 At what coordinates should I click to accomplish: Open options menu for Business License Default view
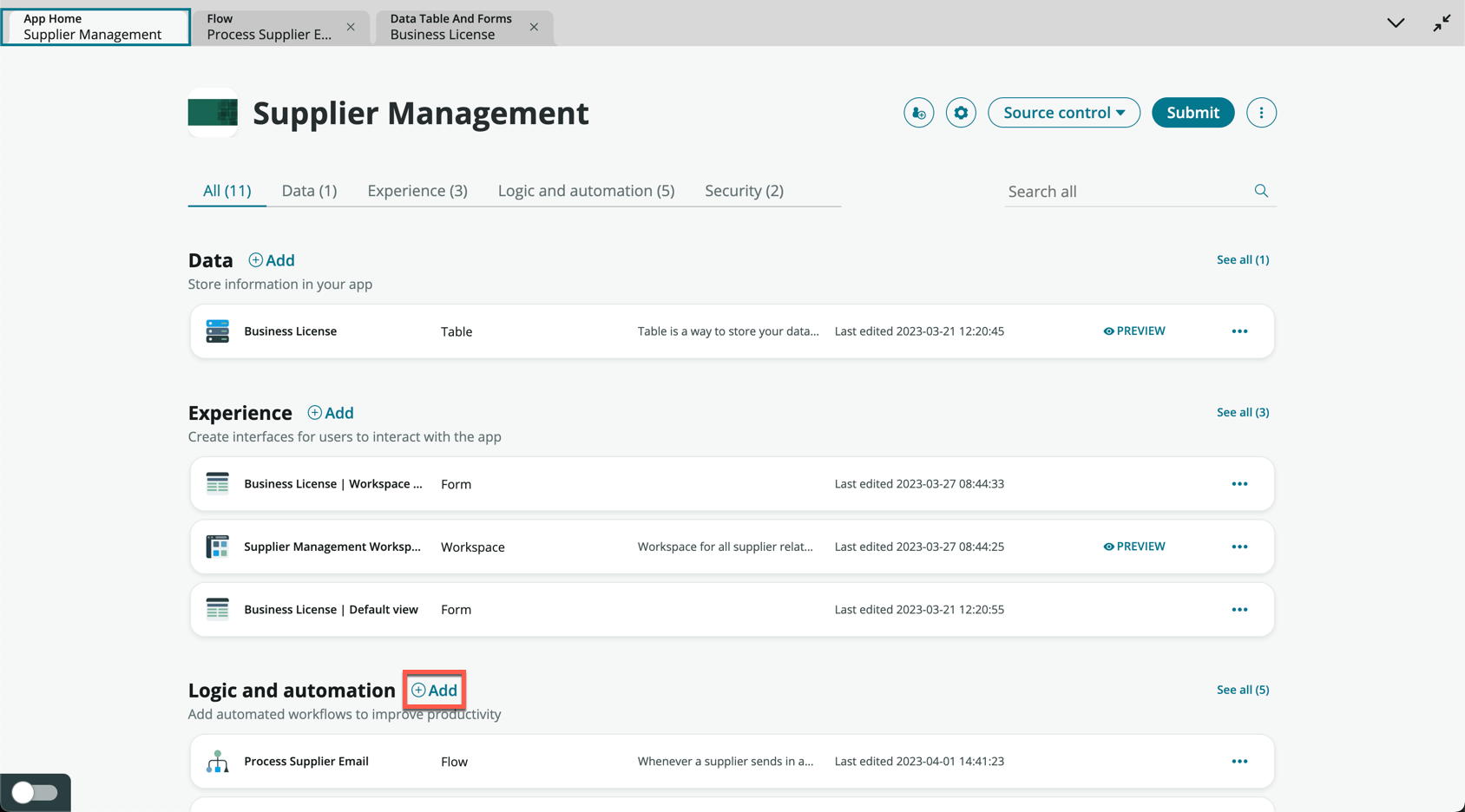coord(1239,610)
